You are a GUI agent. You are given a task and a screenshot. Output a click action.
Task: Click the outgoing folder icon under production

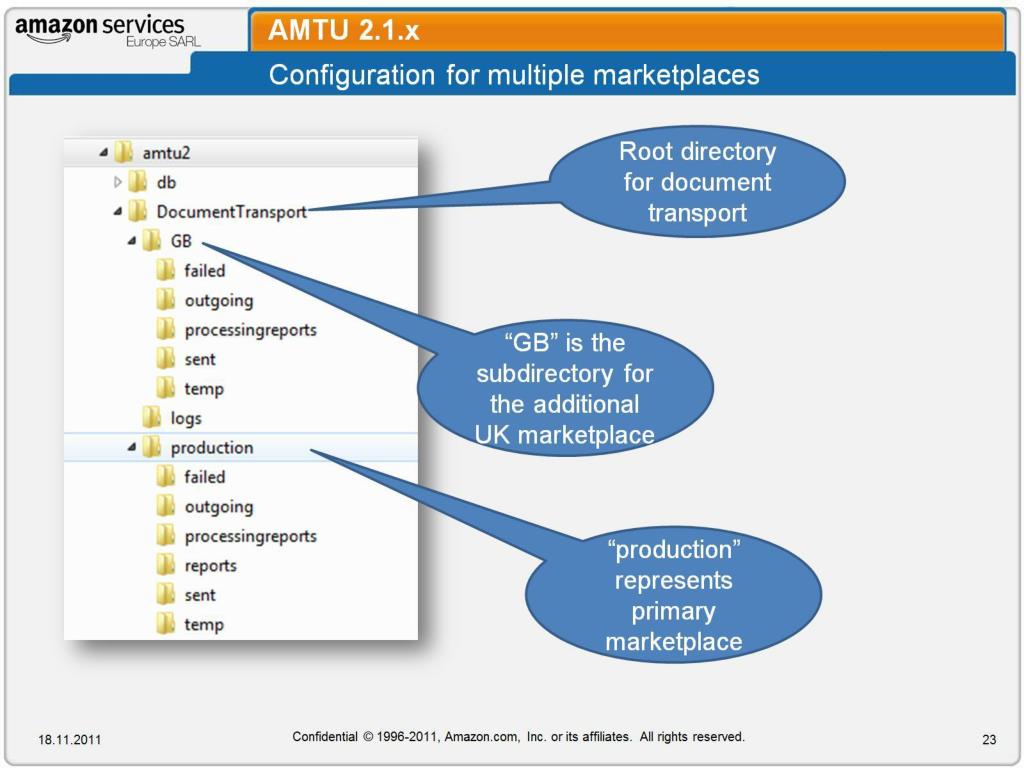point(166,506)
